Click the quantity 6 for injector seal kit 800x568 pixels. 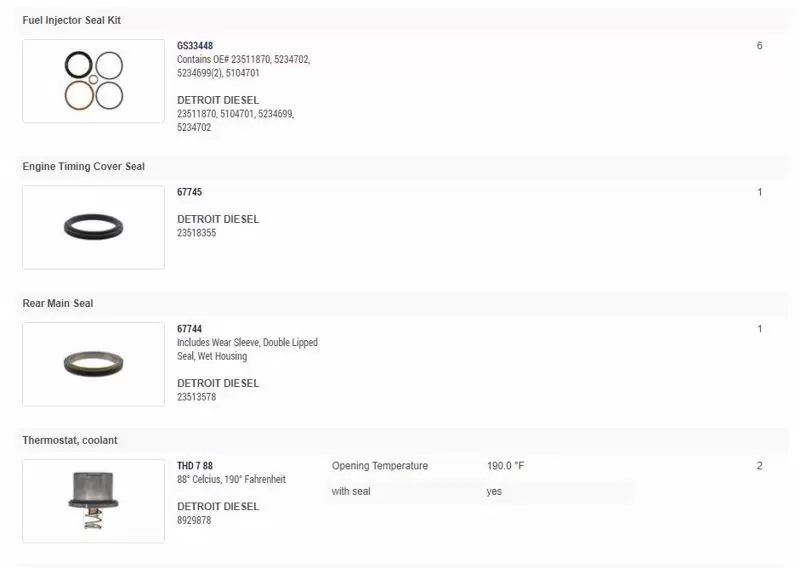coord(759,46)
